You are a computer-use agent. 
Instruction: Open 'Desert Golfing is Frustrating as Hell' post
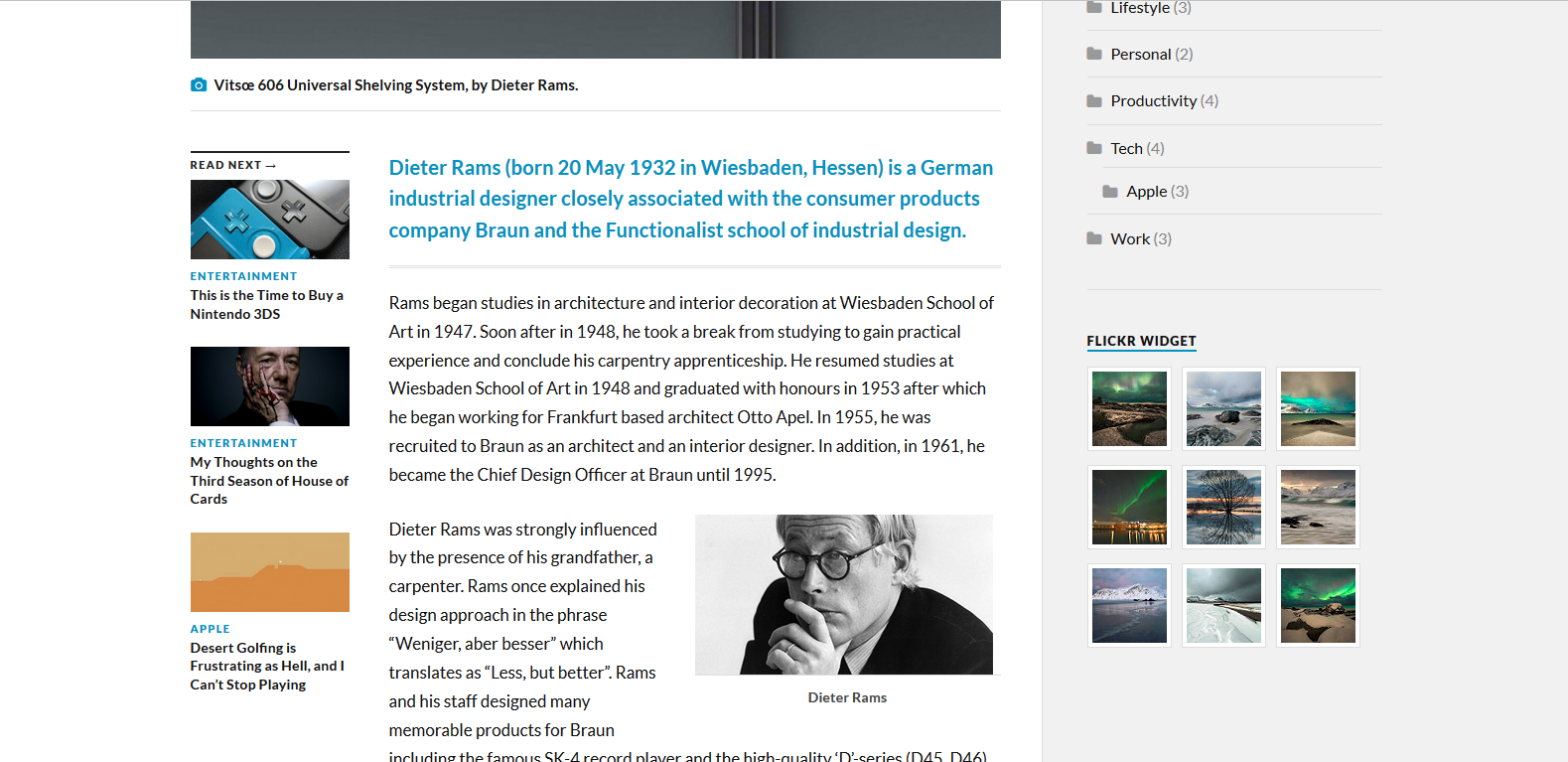(266, 666)
